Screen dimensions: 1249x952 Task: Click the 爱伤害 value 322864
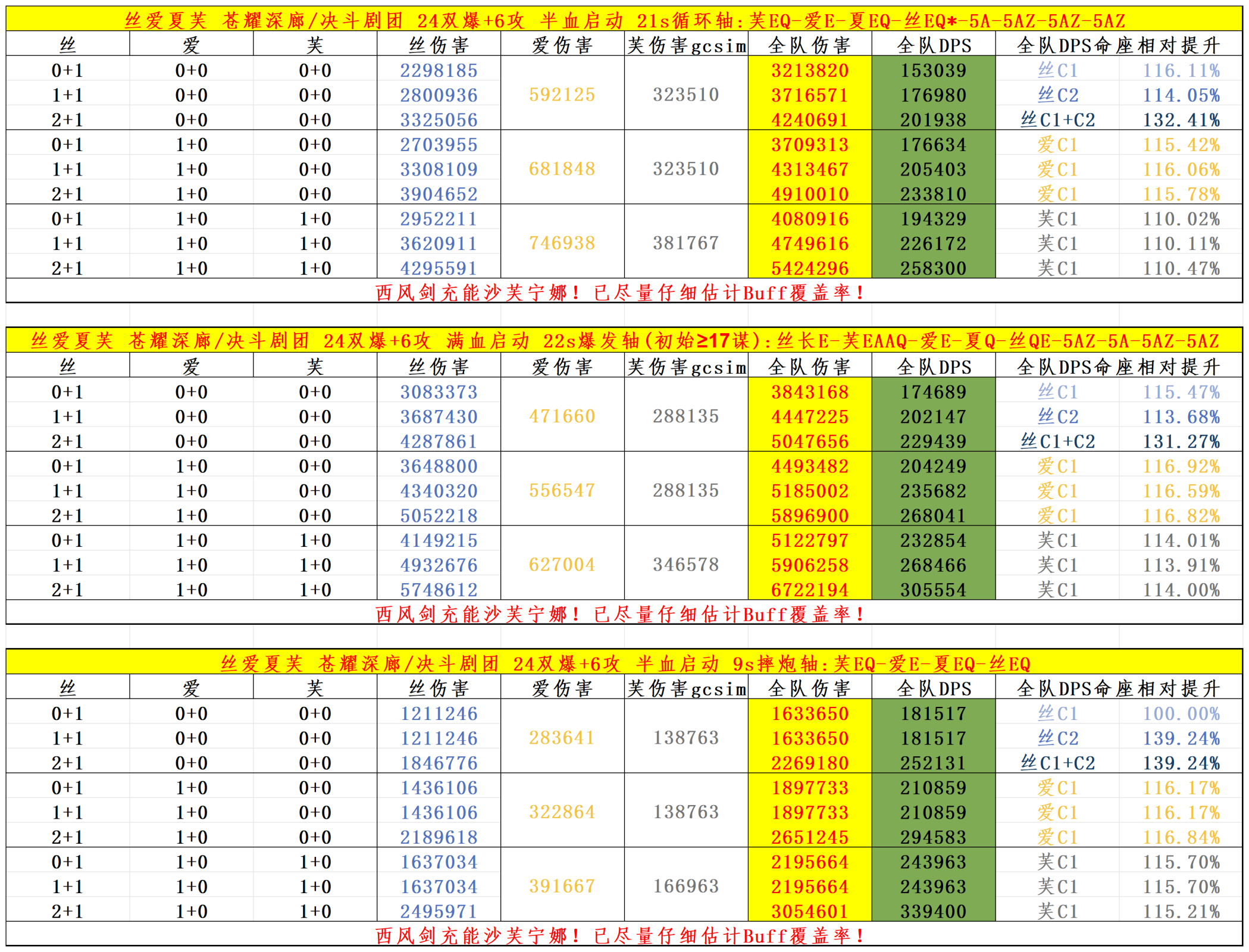tap(562, 812)
